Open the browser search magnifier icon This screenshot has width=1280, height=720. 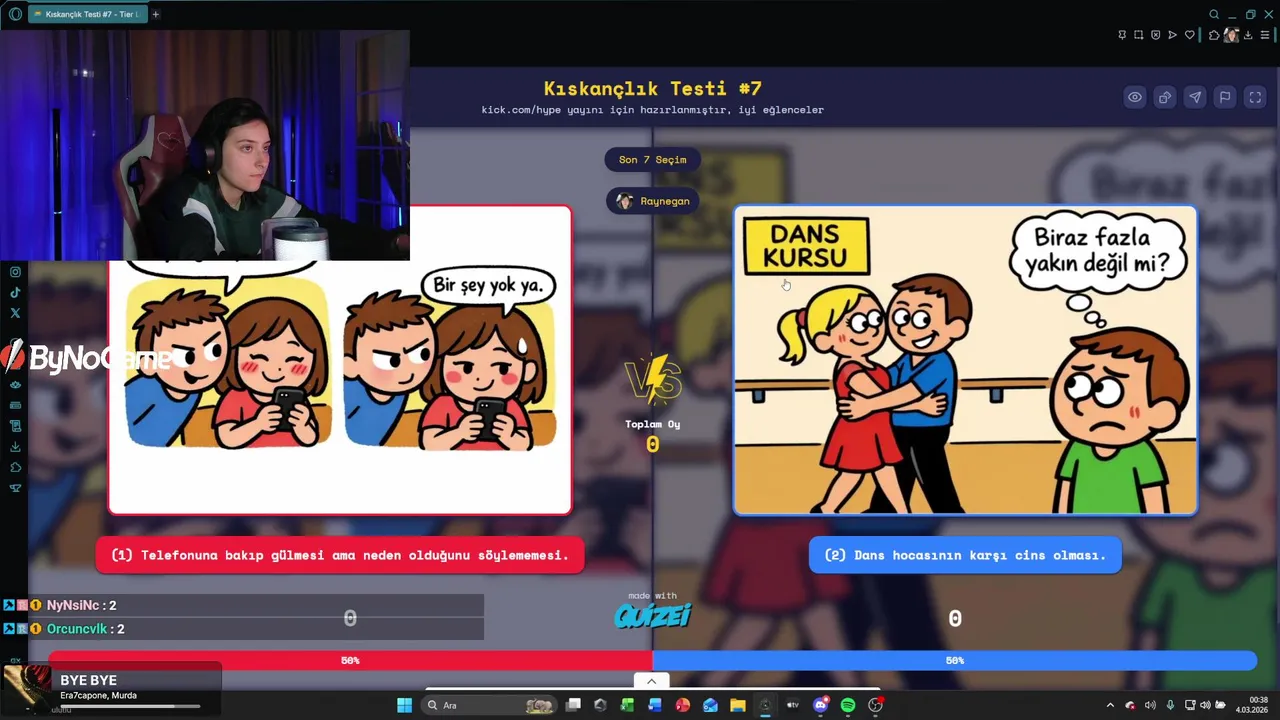(x=1214, y=14)
